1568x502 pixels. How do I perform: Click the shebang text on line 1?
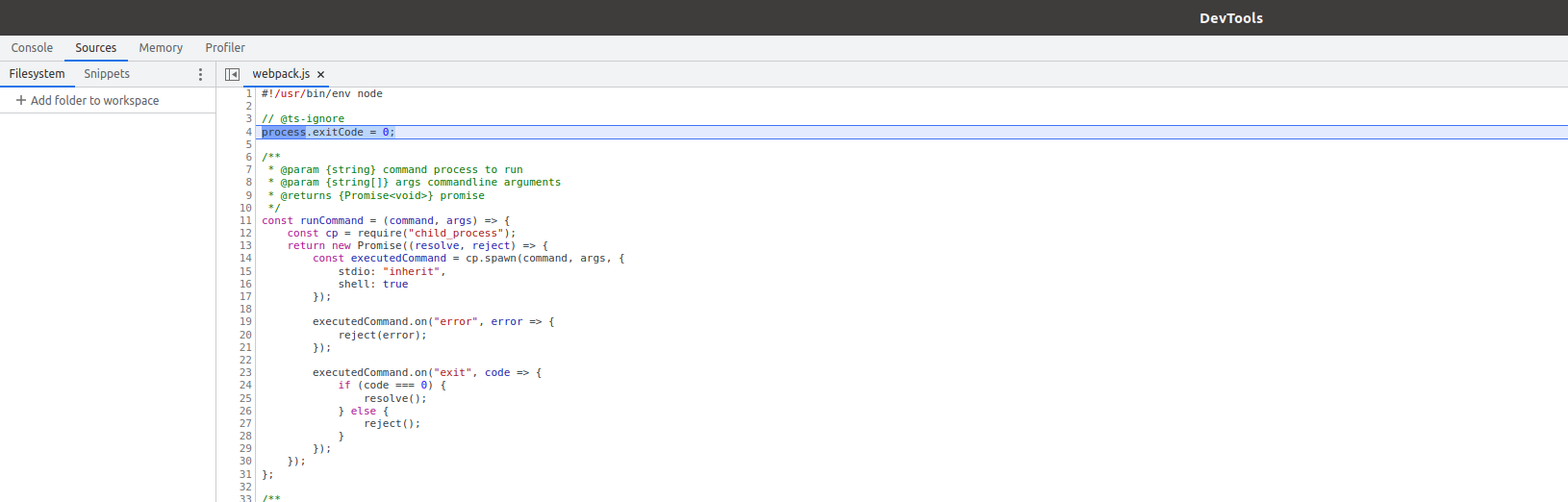click(321, 94)
